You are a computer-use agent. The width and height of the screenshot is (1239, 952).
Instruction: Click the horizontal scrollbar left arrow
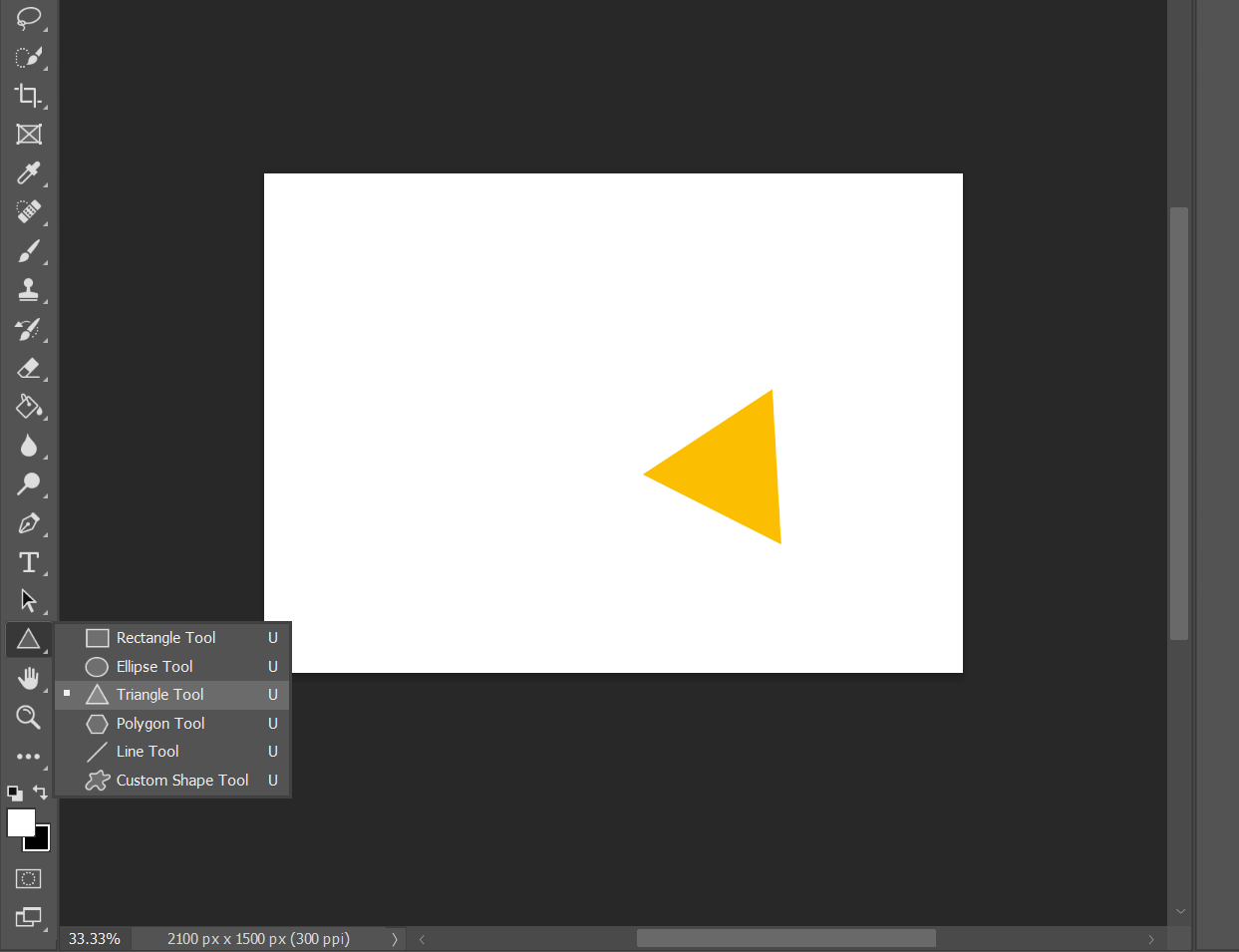[x=422, y=939]
